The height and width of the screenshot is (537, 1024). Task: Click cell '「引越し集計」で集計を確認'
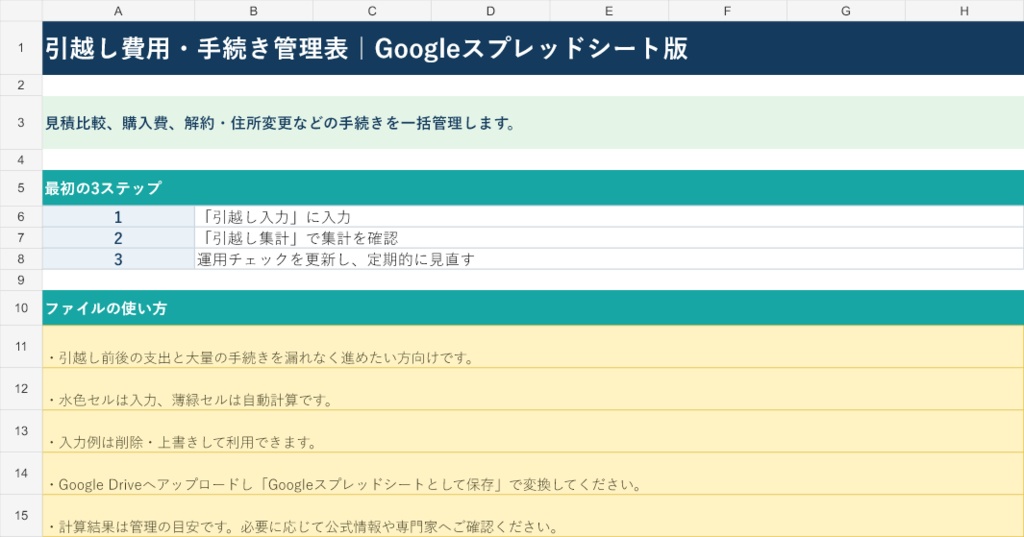pos(609,238)
